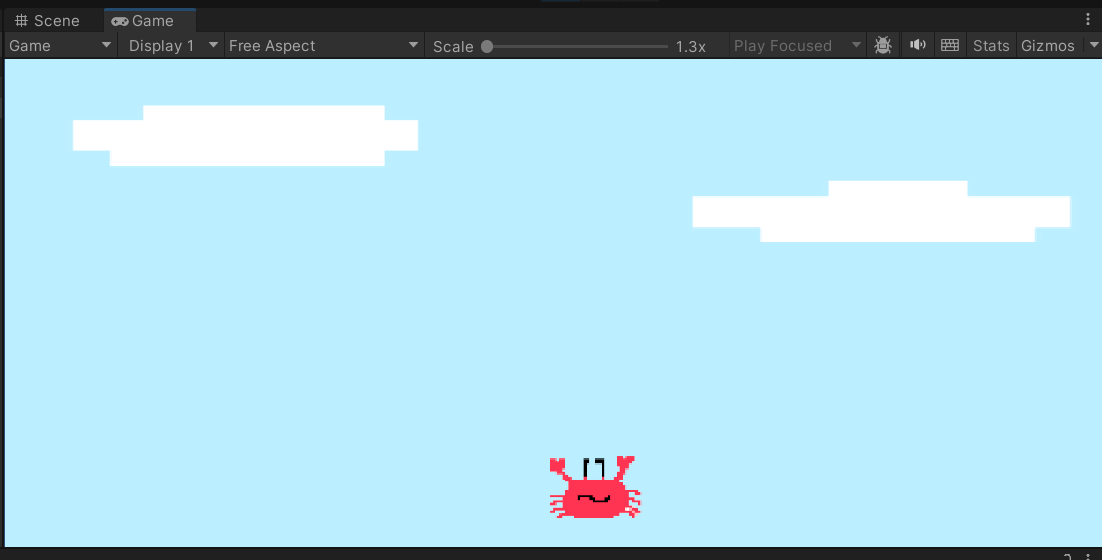
Task: Open the Display 1 dropdown
Action: [x=171, y=46]
